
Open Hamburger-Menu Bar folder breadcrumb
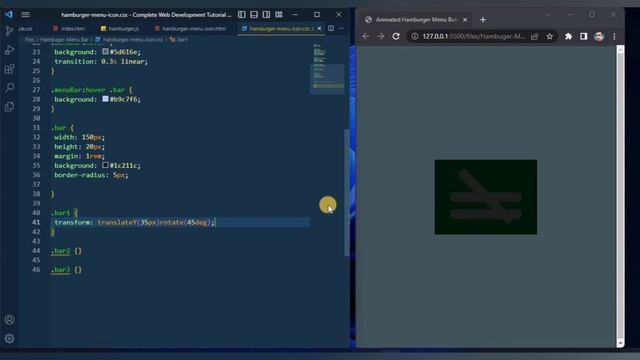tap(64, 40)
